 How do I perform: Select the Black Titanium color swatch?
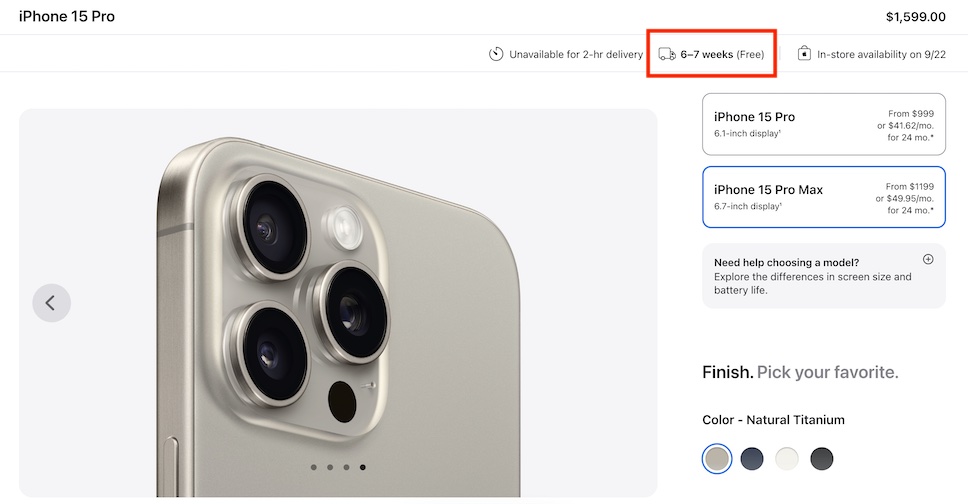(821, 459)
